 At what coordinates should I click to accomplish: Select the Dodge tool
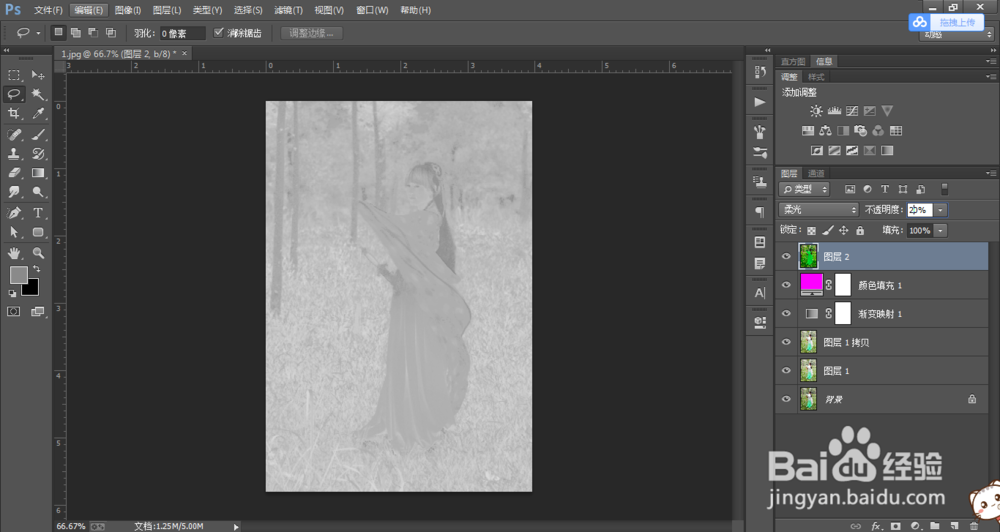coord(38,192)
